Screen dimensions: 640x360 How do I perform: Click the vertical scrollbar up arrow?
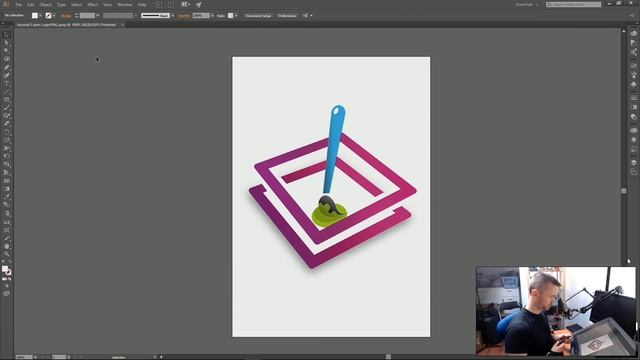coord(624,31)
